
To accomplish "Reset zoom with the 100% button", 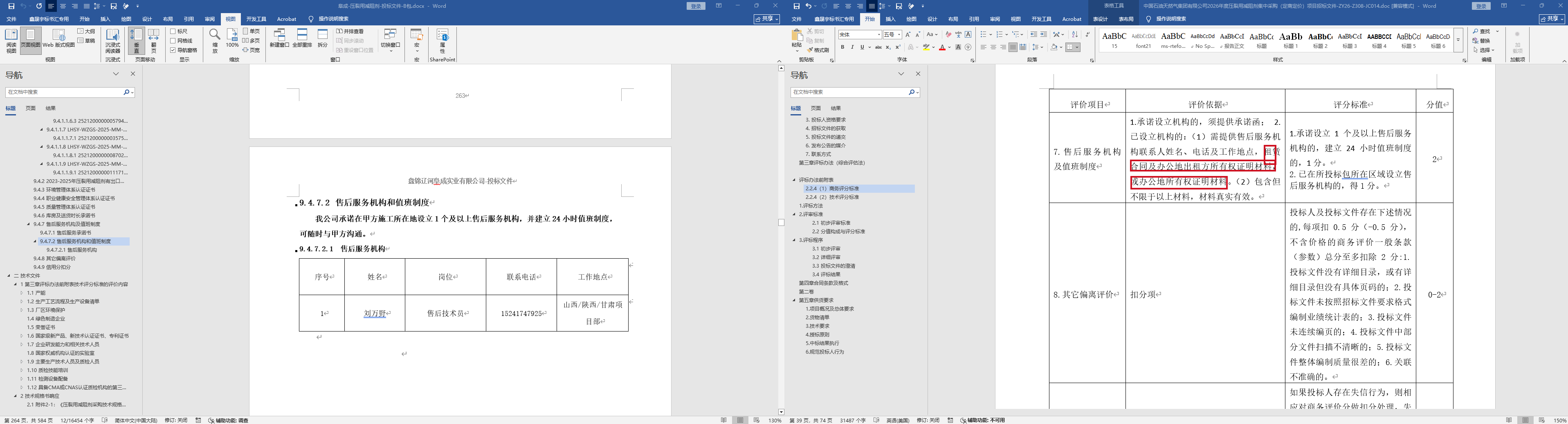I will click(x=232, y=38).
